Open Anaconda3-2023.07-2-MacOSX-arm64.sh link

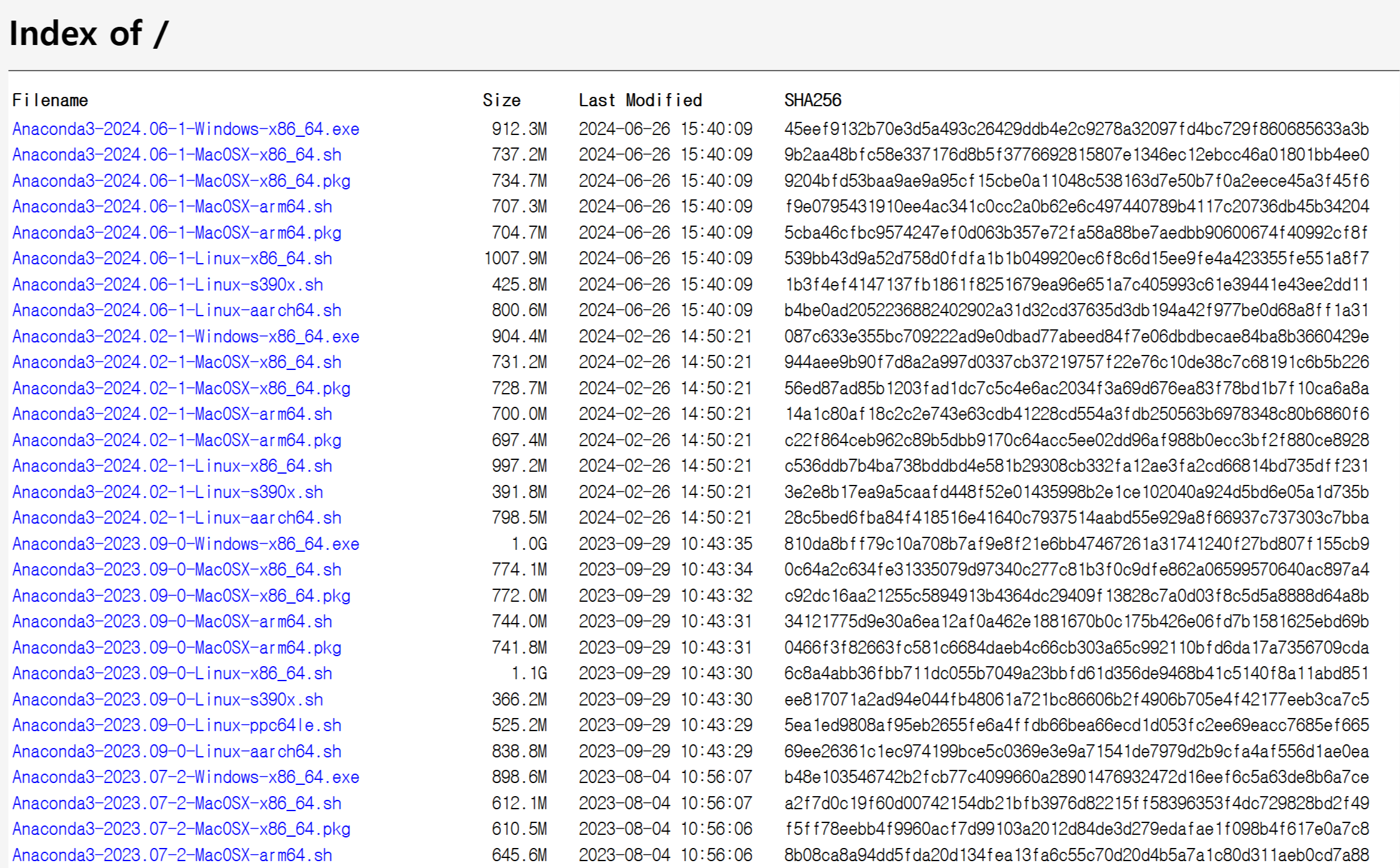tap(172, 856)
